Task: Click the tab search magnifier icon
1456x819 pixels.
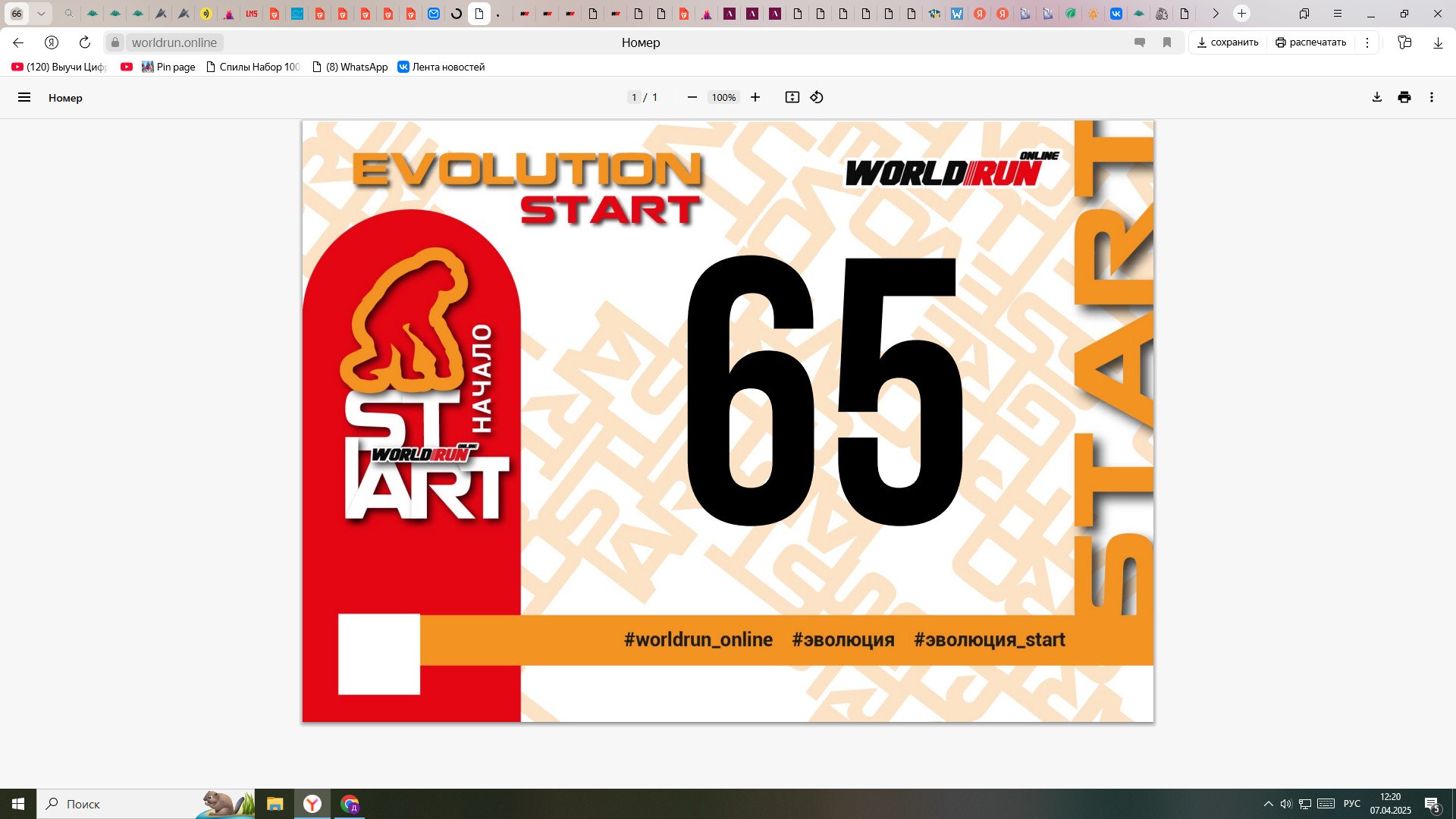Action: click(x=69, y=14)
